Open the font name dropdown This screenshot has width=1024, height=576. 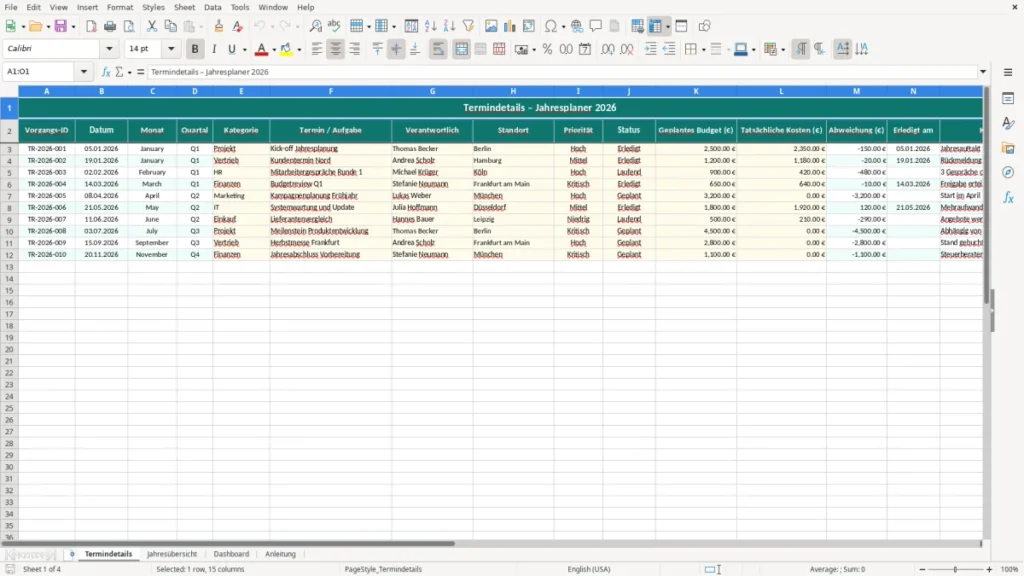click(x=109, y=48)
